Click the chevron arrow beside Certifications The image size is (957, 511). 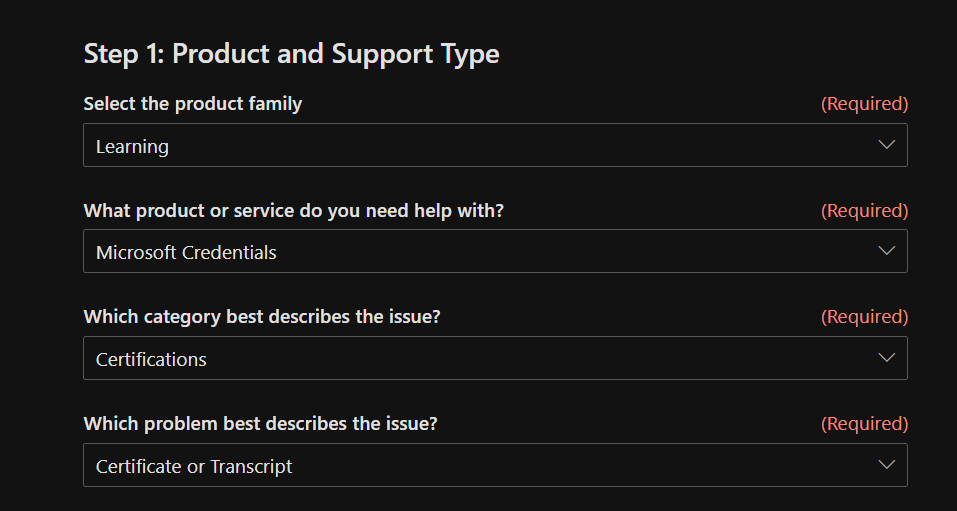pos(886,358)
